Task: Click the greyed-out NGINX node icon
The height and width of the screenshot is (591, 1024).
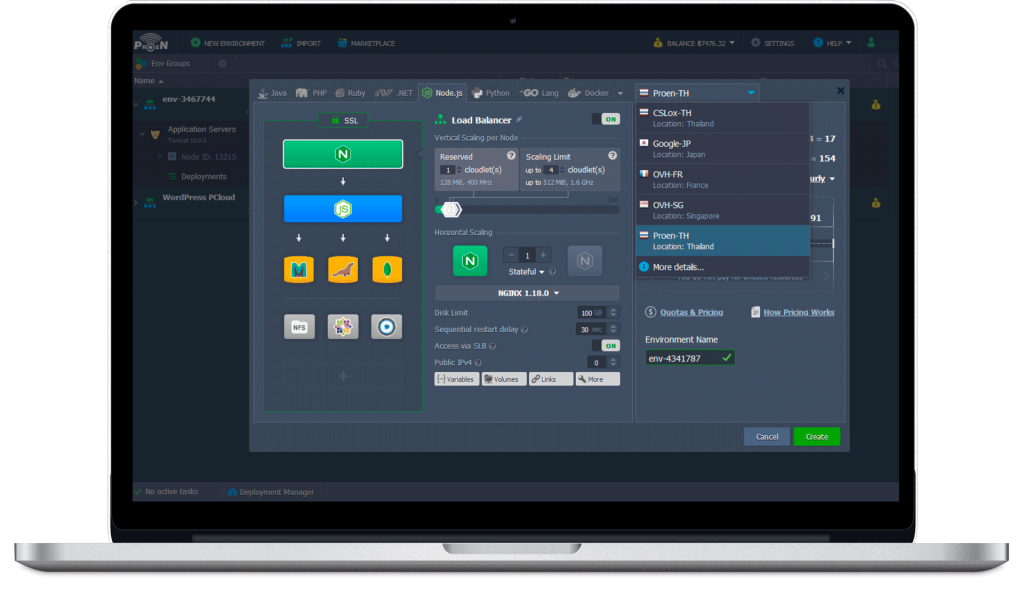Action: coord(584,261)
